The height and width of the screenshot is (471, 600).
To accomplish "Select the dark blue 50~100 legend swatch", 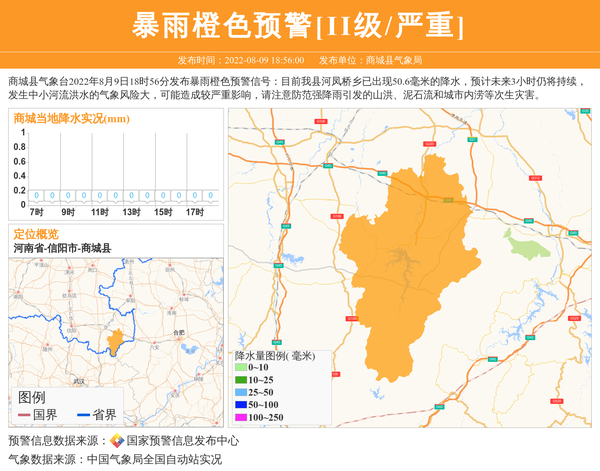I will (x=241, y=405).
